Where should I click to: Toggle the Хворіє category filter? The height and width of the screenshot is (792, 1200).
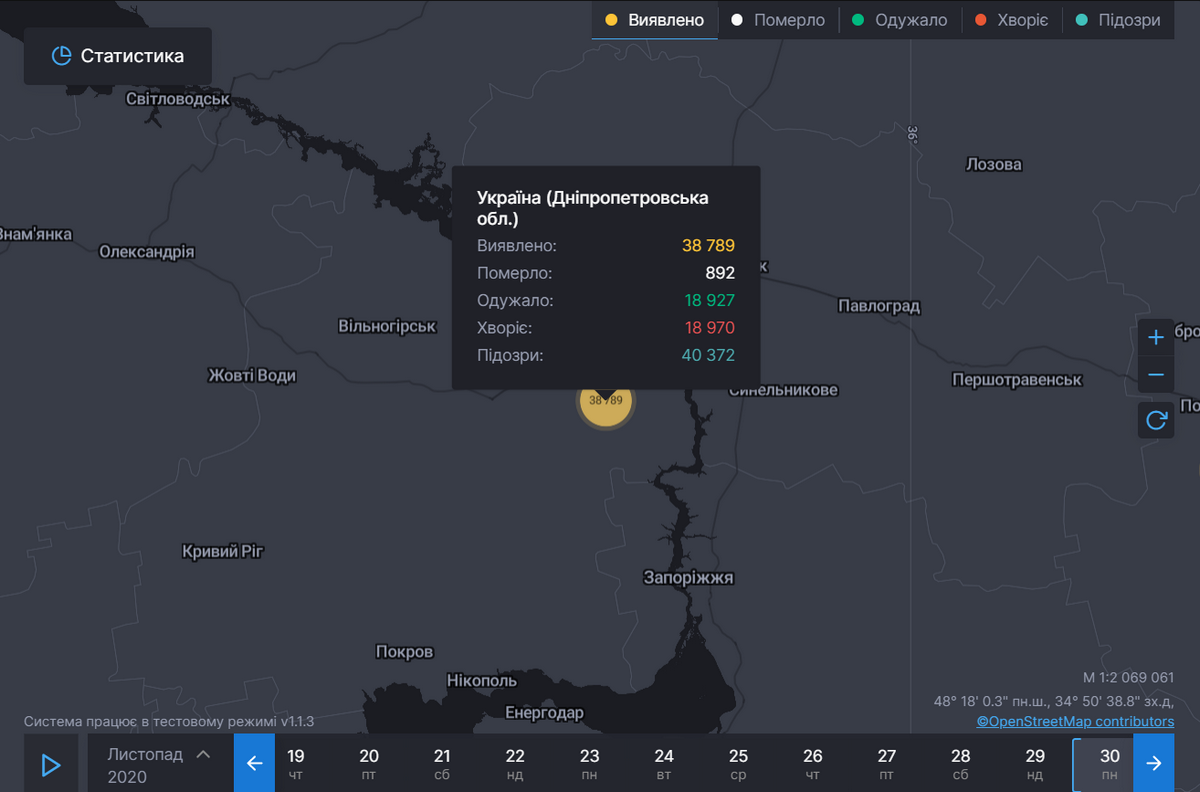[1011, 20]
